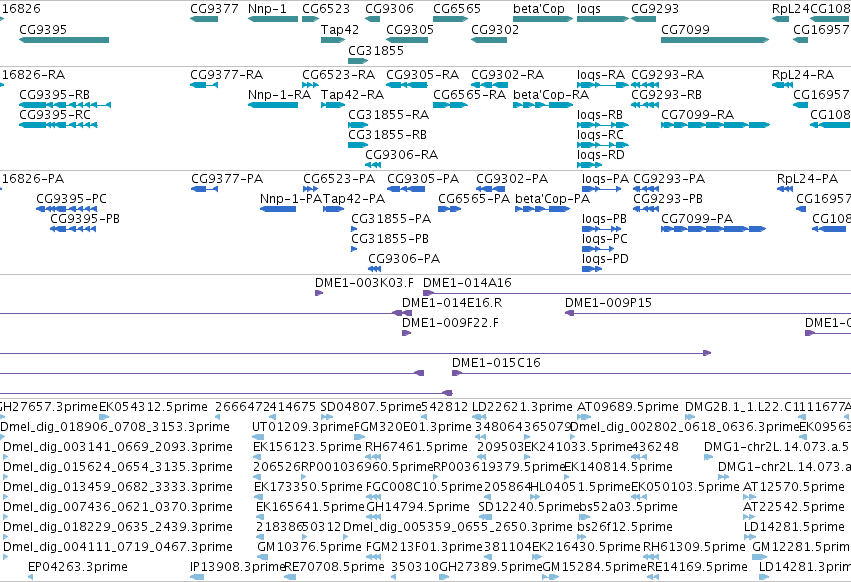Click GM10376.5prime EST

263,556
